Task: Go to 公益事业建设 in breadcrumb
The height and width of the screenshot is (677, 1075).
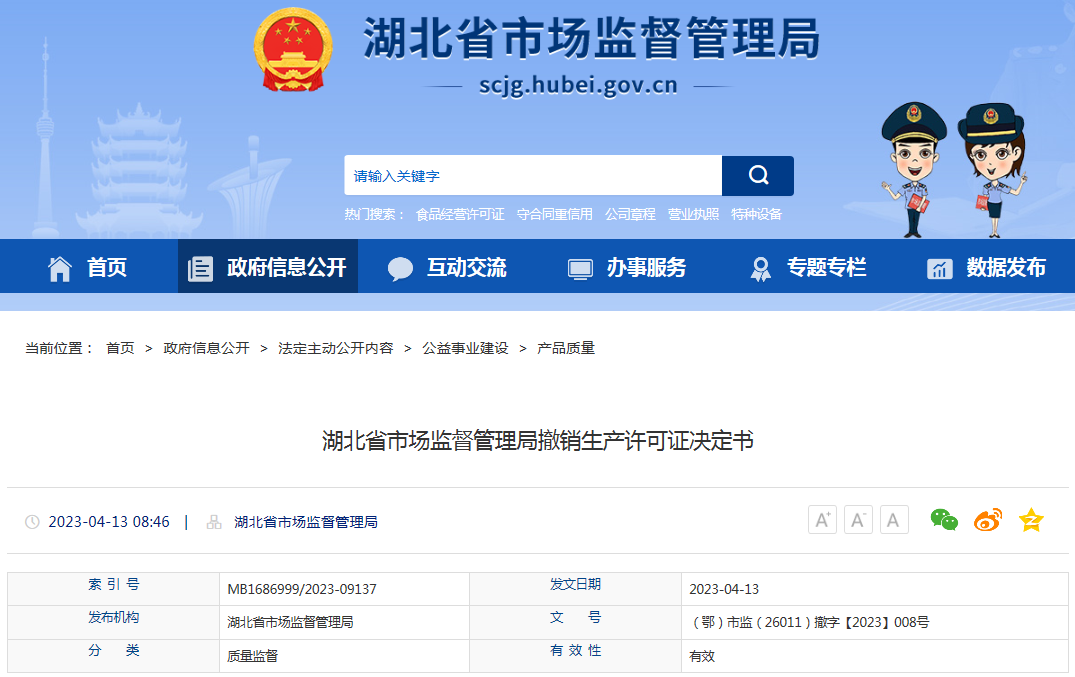Action: point(466,348)
